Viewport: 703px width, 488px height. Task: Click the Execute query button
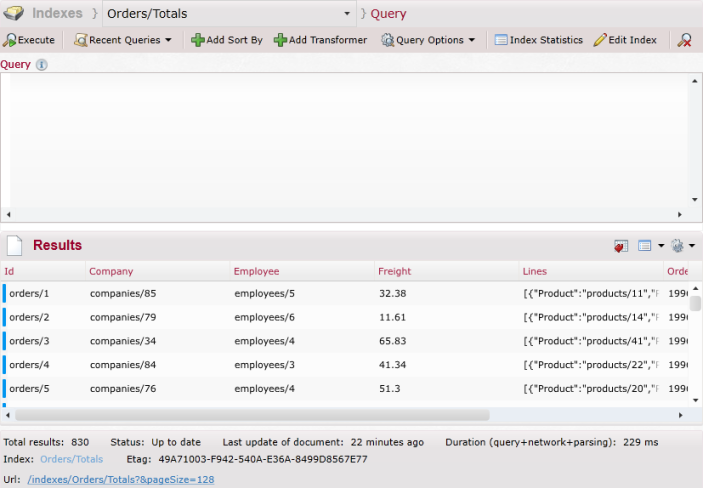pos(29,40)
